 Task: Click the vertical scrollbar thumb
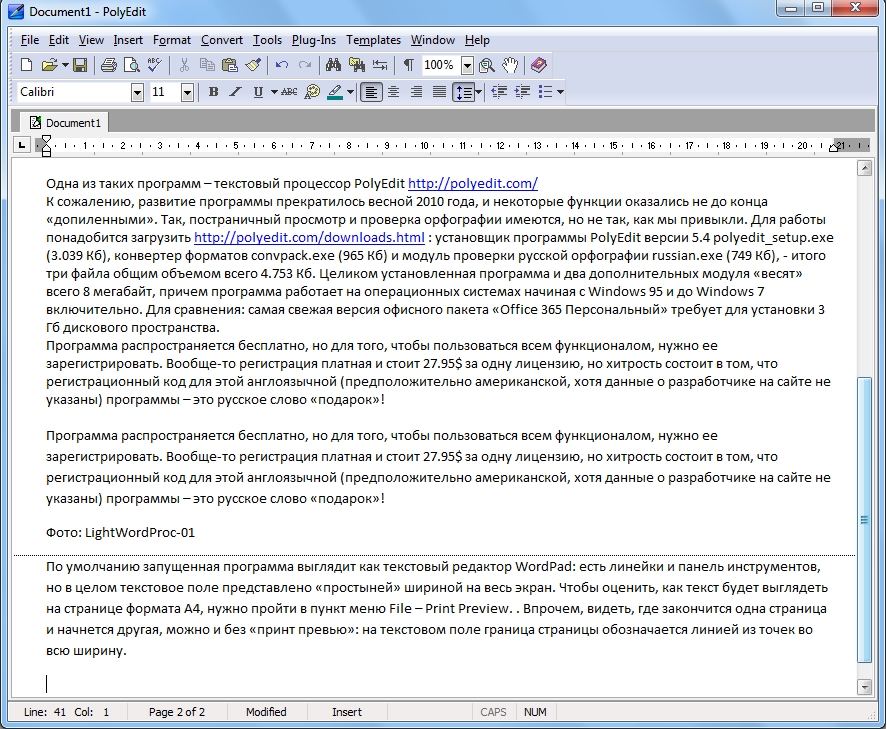tap(864, 519)
